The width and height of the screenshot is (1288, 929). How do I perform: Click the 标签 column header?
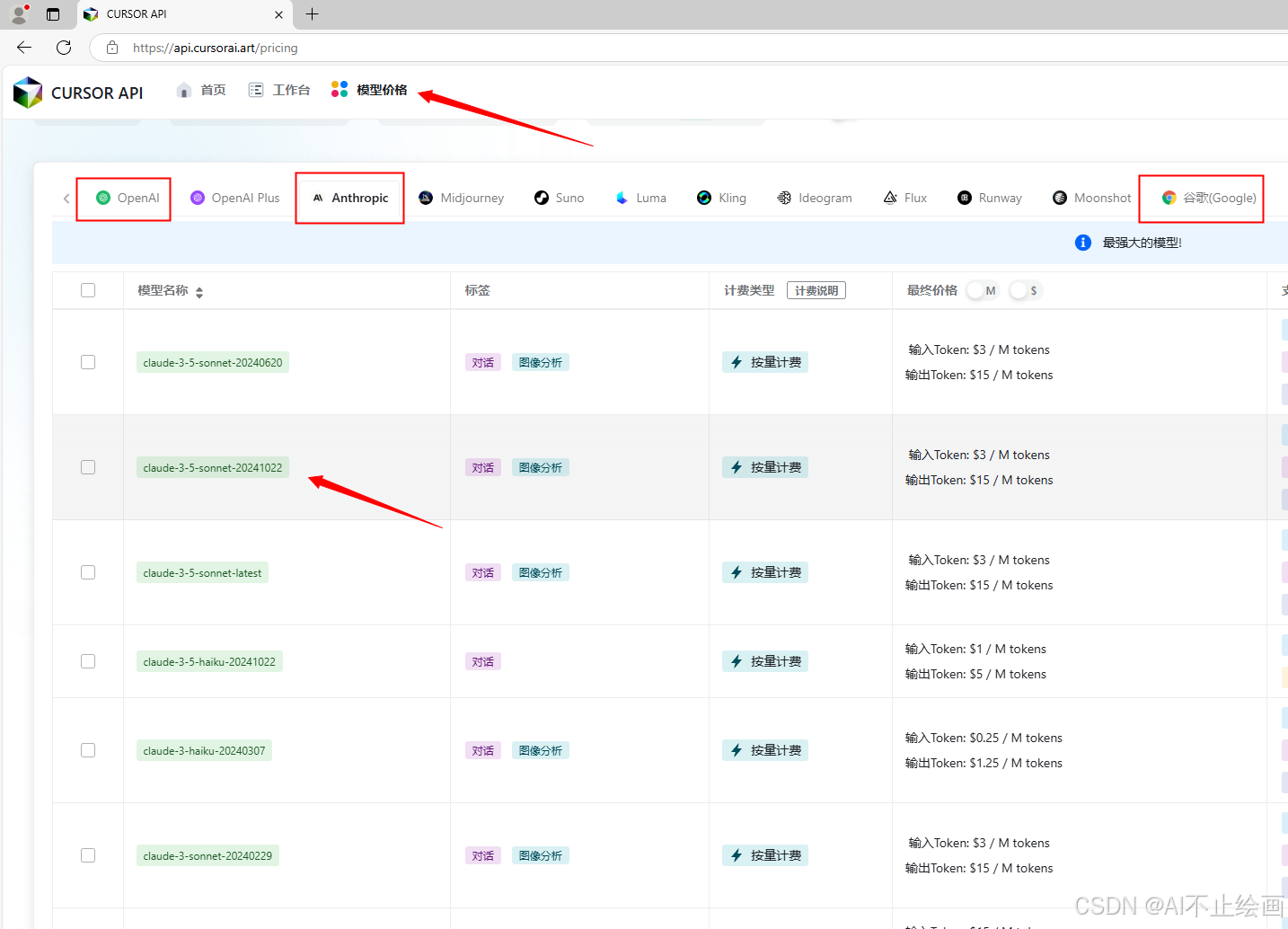click(478, 290)
